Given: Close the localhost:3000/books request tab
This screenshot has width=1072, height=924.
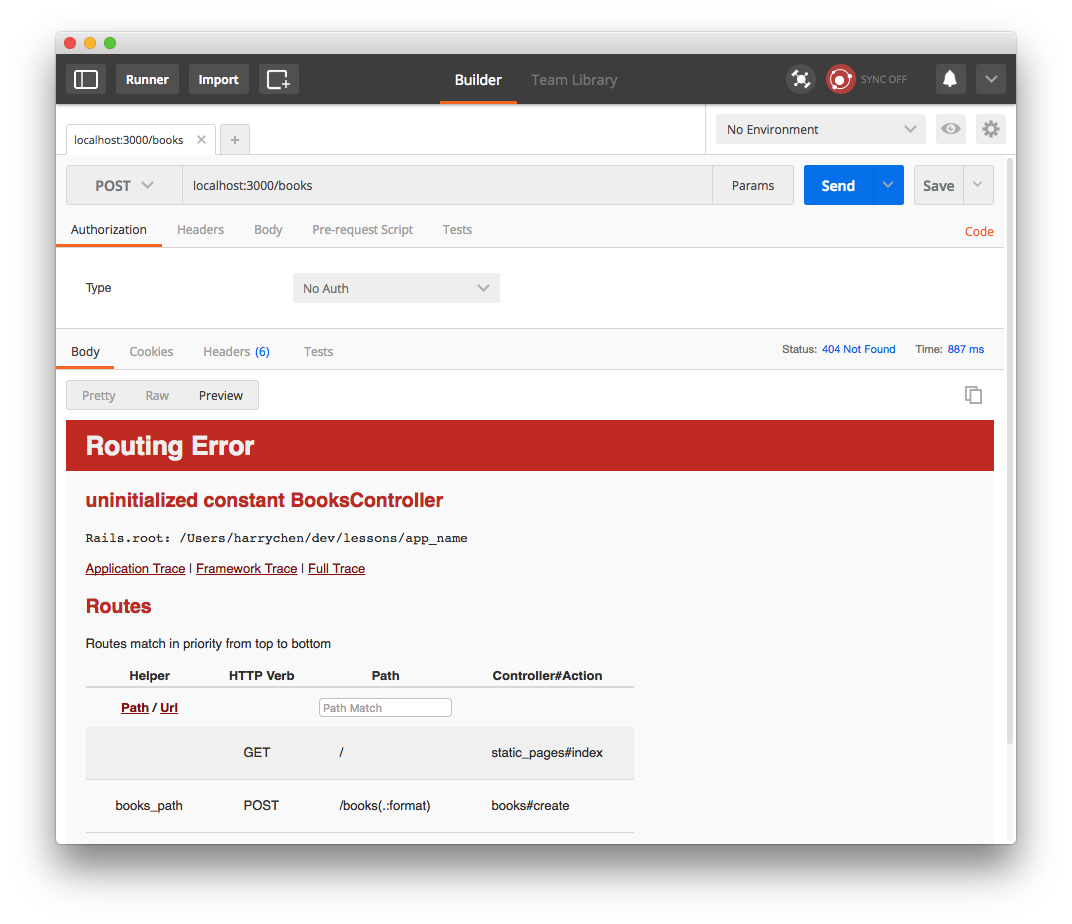Looking at the screenshot, I should pyautogui.click(x=201, y=140).
